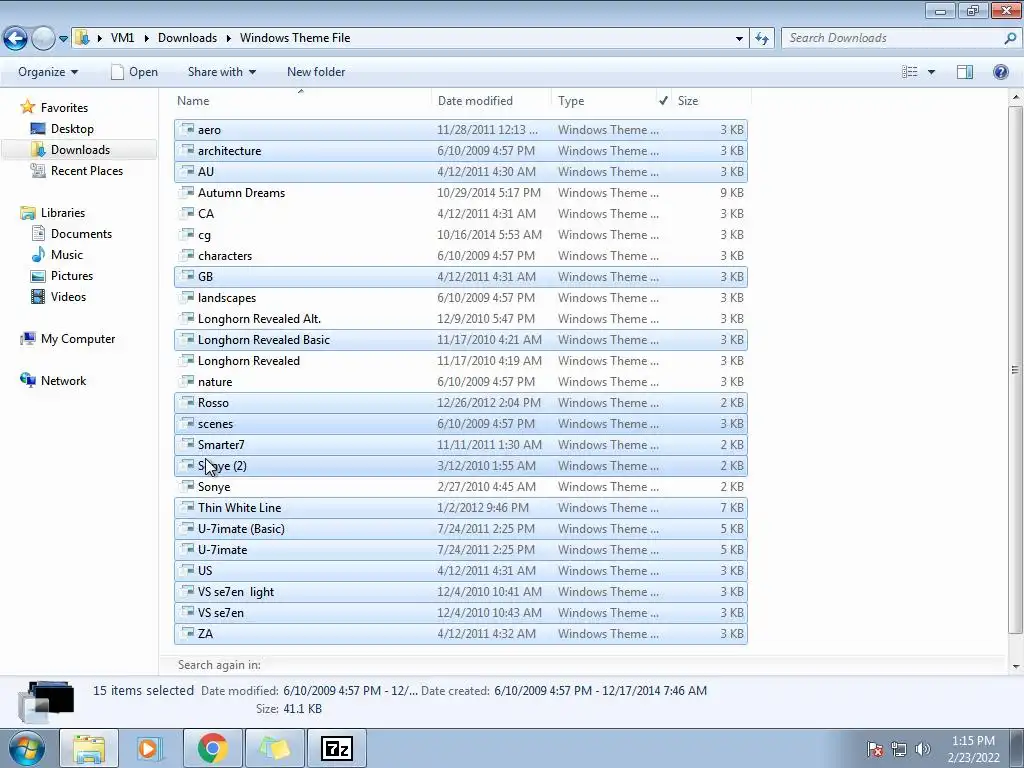Open Desktop in navigation pane
The width and height of the screenshot is (1024, 768).
(72, 129)
